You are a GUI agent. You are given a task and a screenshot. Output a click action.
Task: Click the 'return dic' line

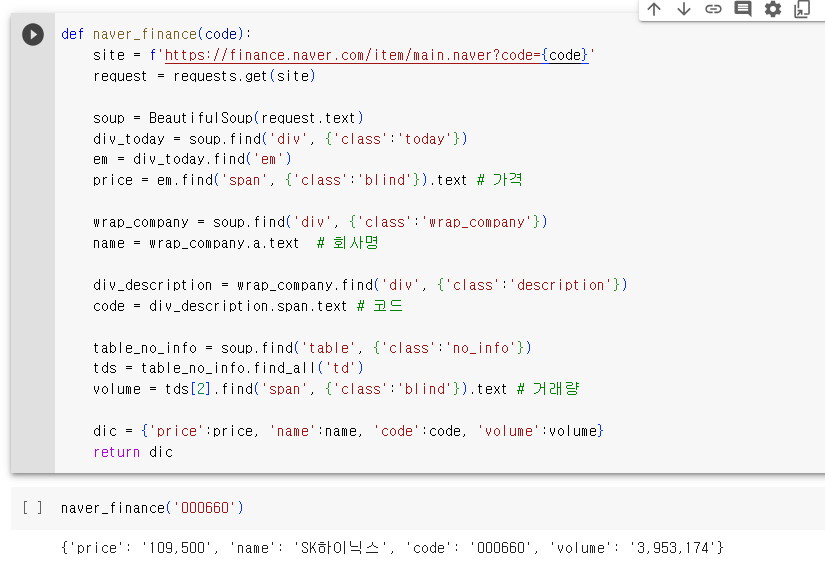(133, 452)
